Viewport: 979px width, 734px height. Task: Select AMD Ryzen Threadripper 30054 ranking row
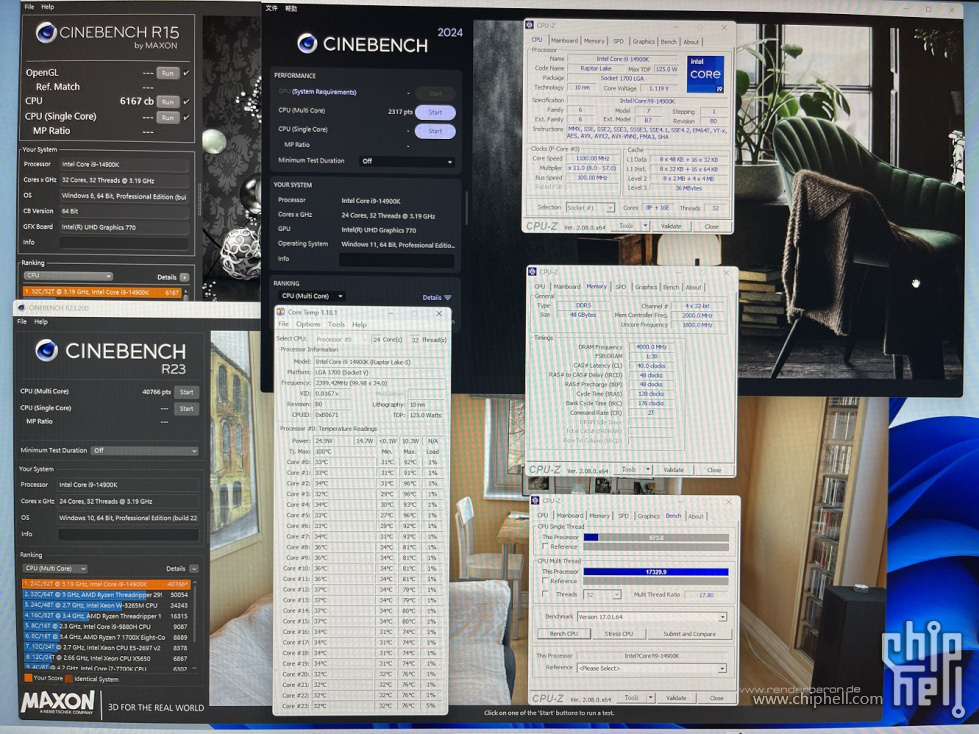pos(106,595)
